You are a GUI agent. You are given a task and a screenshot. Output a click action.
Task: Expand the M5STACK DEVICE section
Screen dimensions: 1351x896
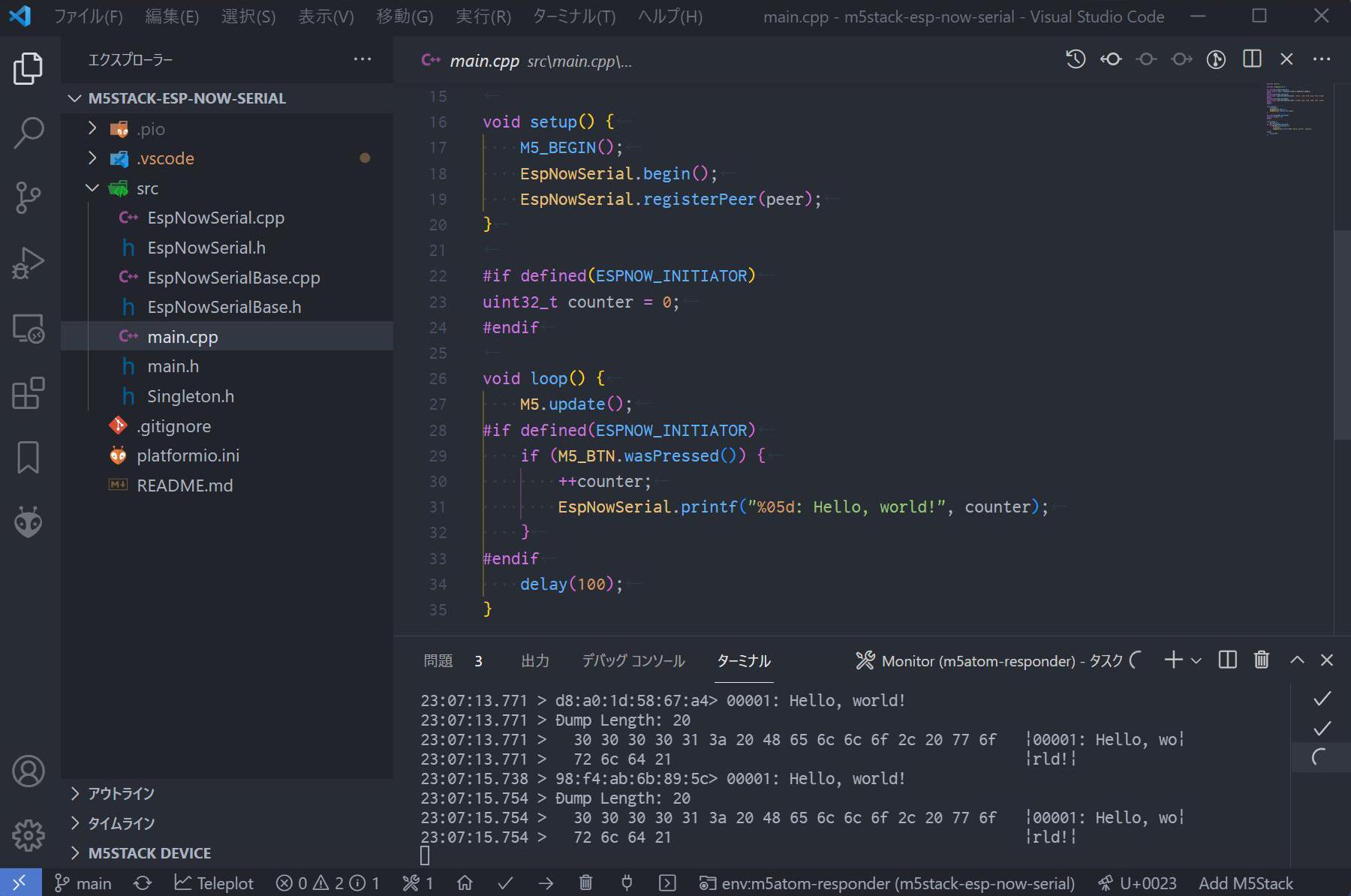149,852
